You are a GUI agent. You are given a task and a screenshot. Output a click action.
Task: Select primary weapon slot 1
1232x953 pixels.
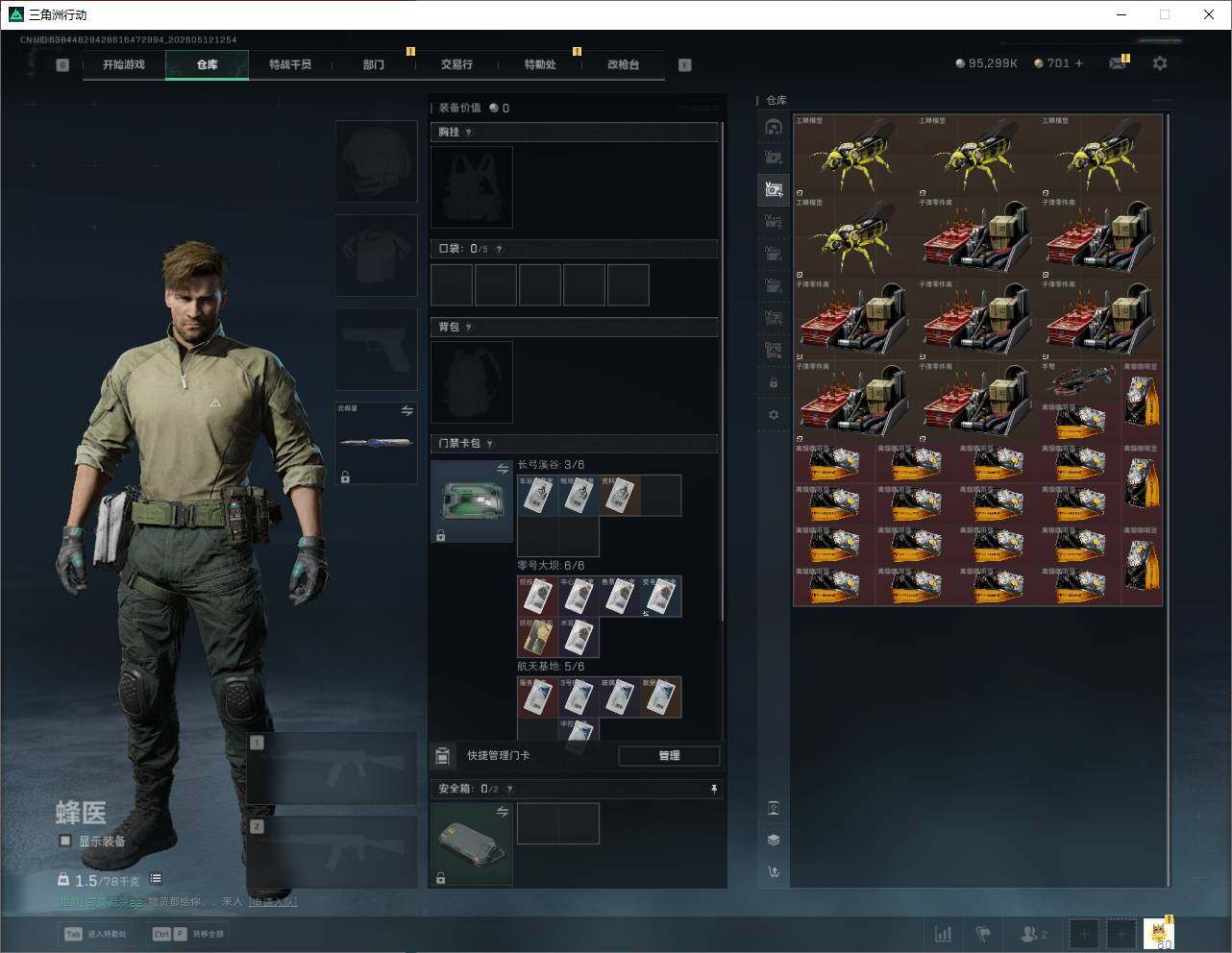(x=333, y=769)
